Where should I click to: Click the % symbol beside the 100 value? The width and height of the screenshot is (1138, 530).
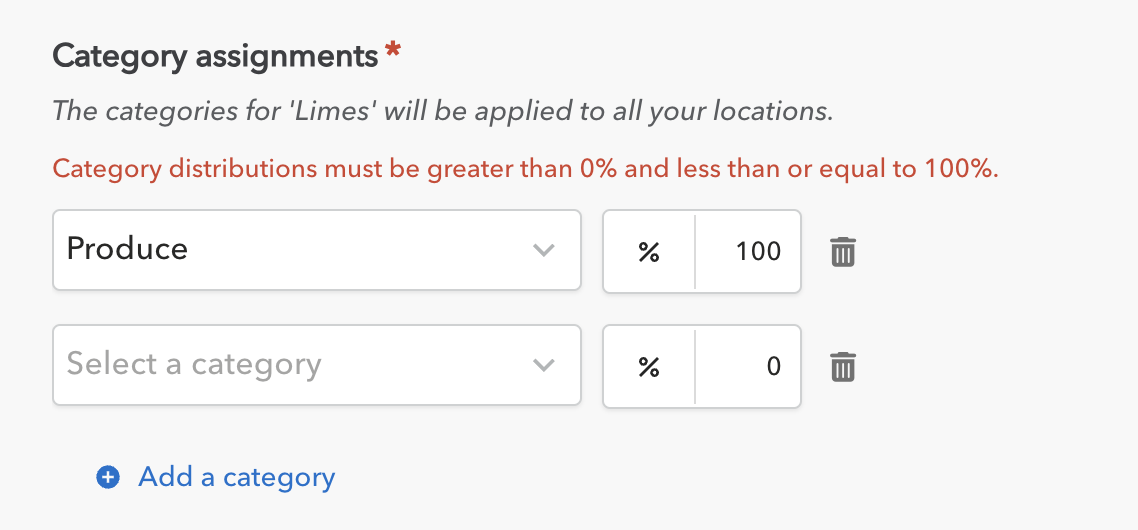tap(649, 252)
